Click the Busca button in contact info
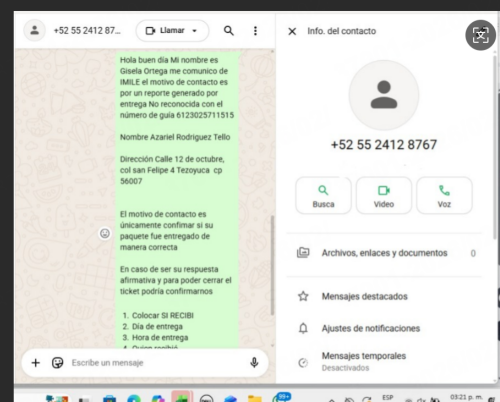The image size is (500, 402). (323, 196)
